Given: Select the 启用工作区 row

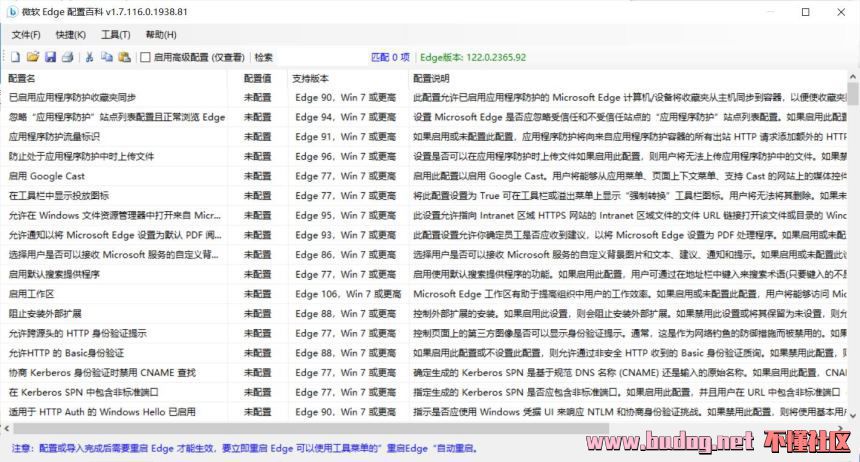Looking at the screenshot, I should [x=425, y=294].
